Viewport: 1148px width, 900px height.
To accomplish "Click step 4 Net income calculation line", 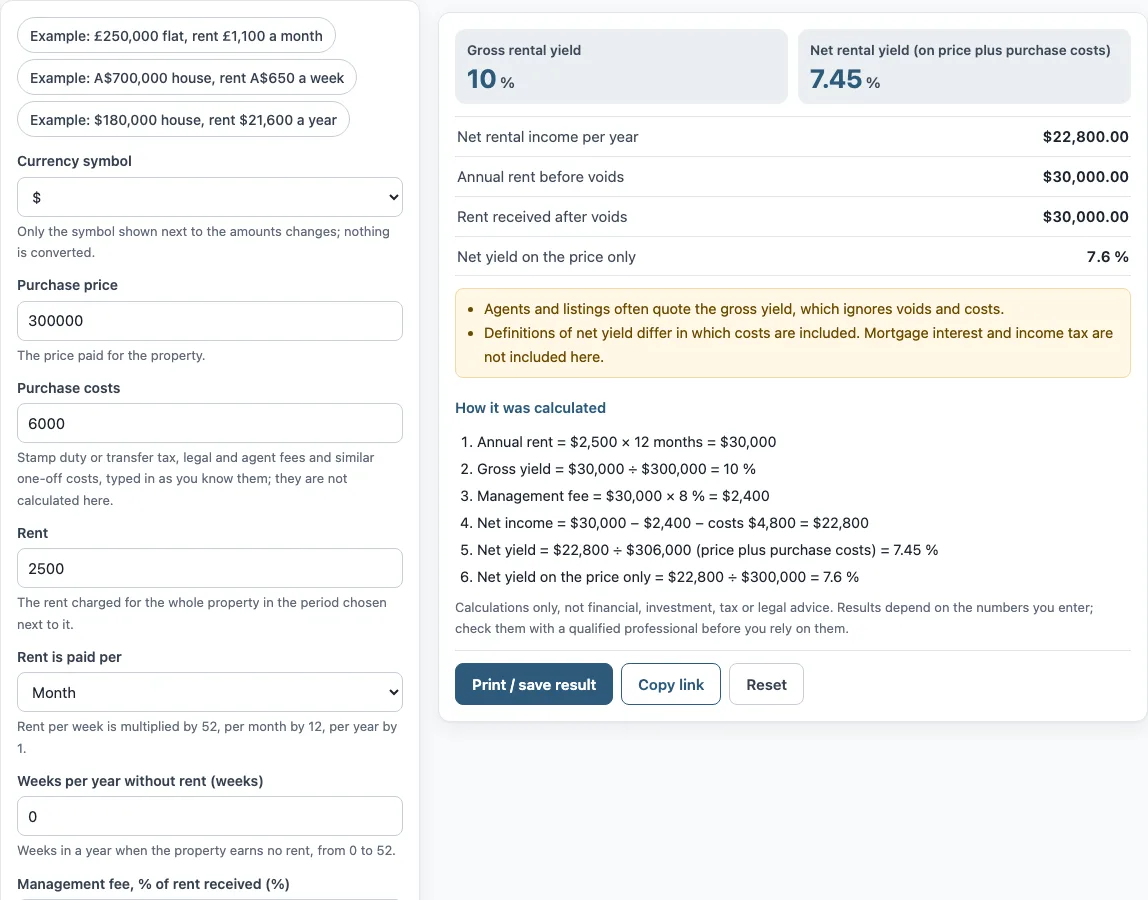I will [x=672, y=523].
